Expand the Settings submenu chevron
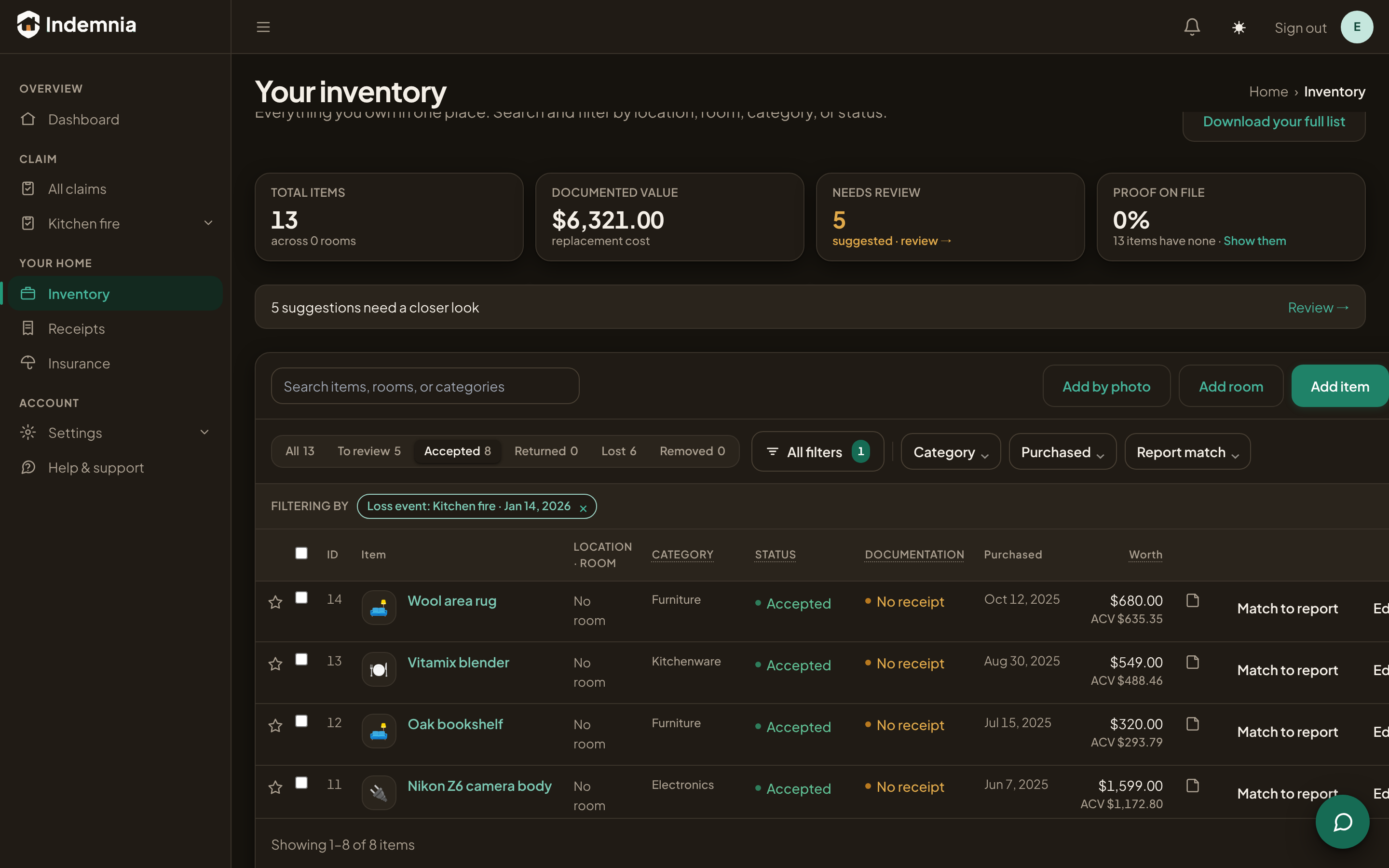This screenshot has height=868, width=1389. tap(204, 432)
